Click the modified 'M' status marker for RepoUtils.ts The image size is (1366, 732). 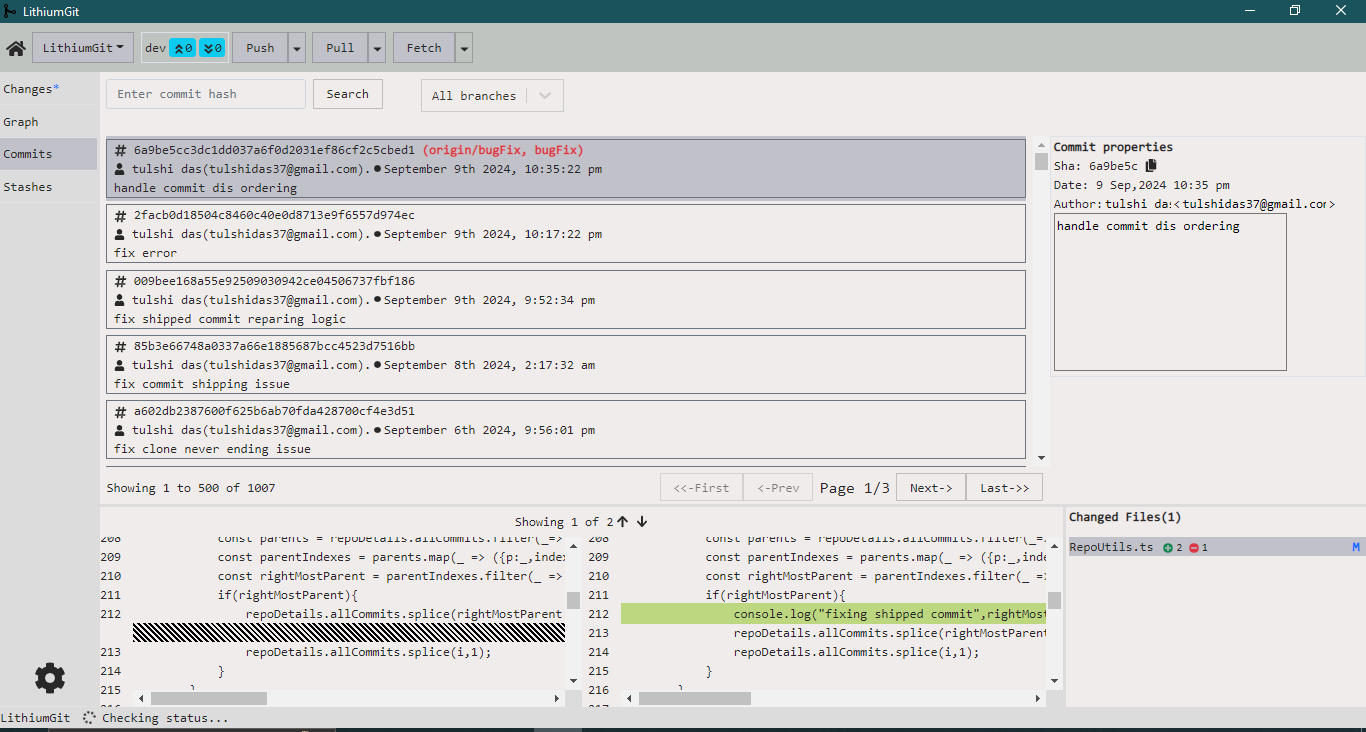[x=1356, y=547]
